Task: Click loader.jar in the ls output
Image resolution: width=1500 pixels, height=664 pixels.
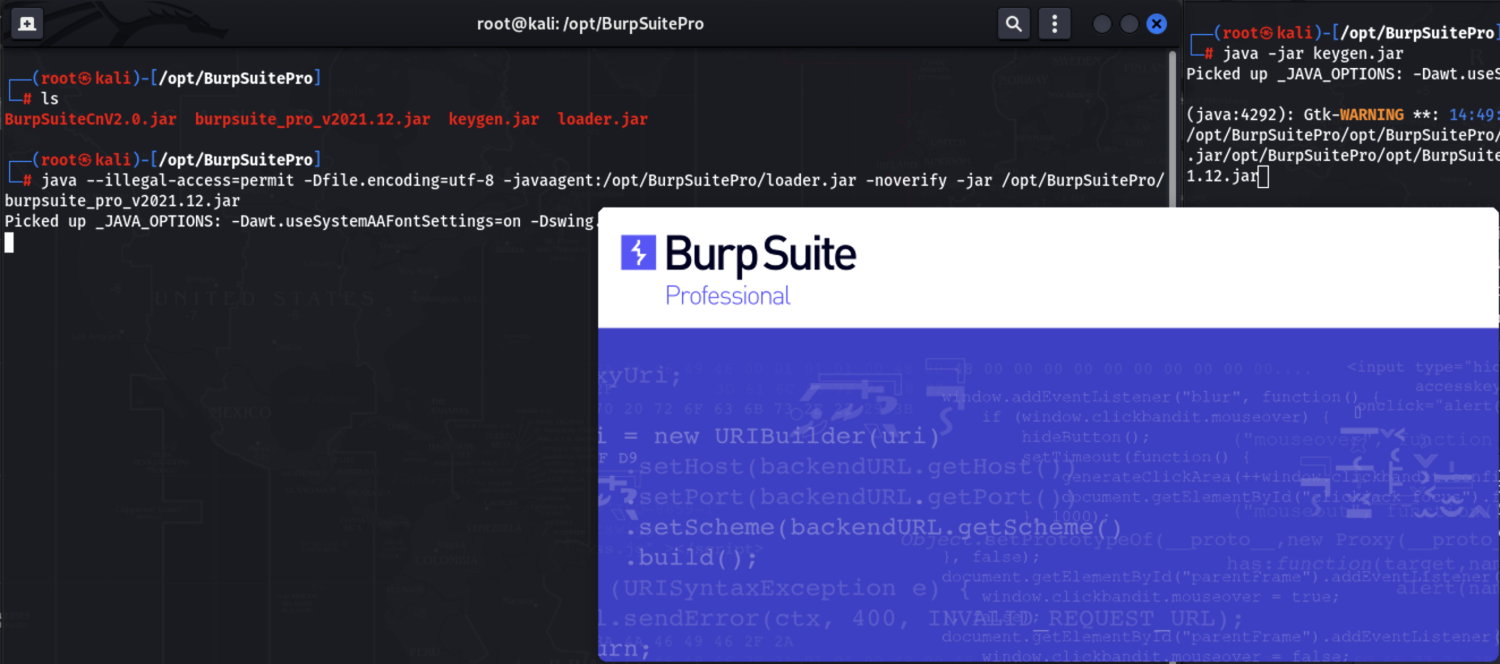Action: 602,119
